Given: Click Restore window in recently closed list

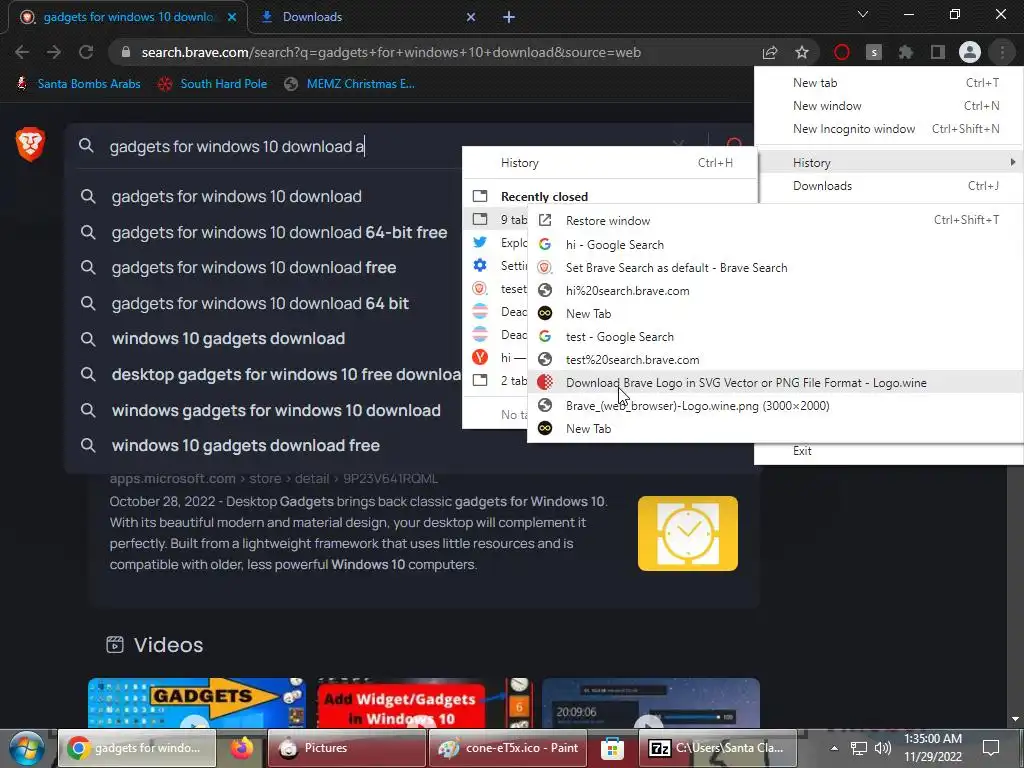Looking at the screenshot, I should (x=775, y=221).
